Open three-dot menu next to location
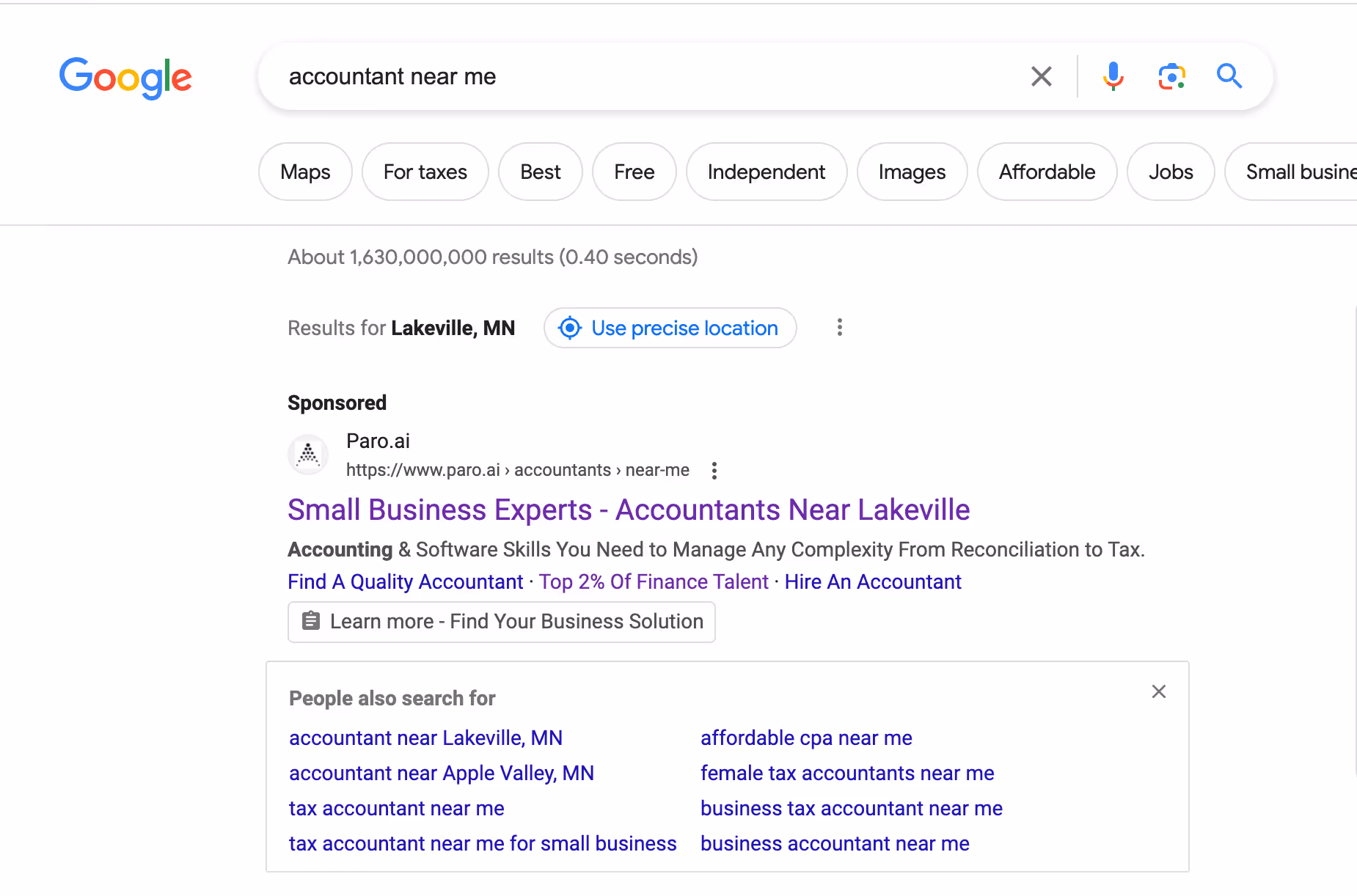Screen dimensions: 1357x896 click(x=840, y=327)
